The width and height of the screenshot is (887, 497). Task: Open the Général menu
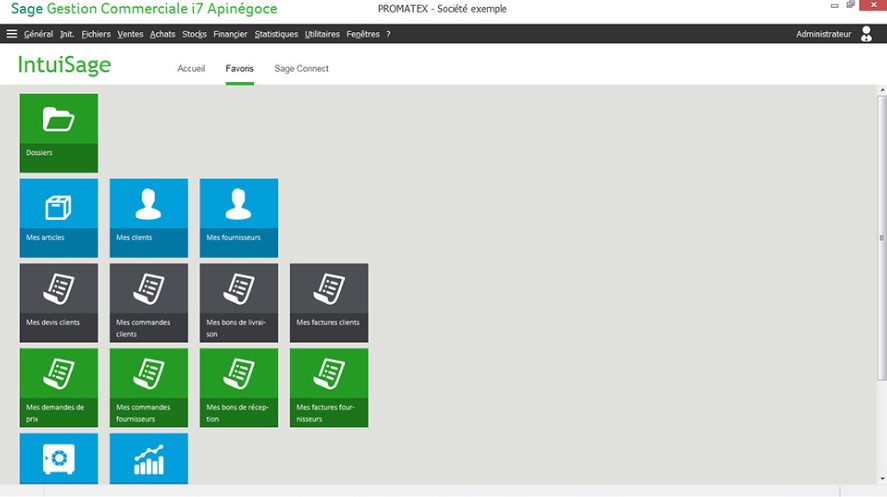coord(38,34)
